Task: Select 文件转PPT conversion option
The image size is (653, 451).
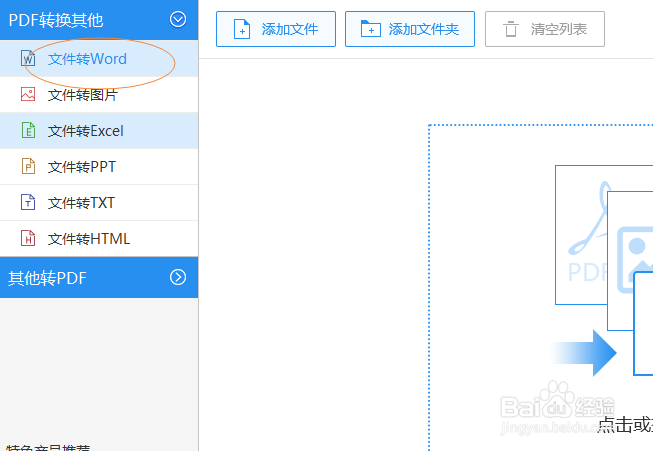Action: click(x=99, y=167)
